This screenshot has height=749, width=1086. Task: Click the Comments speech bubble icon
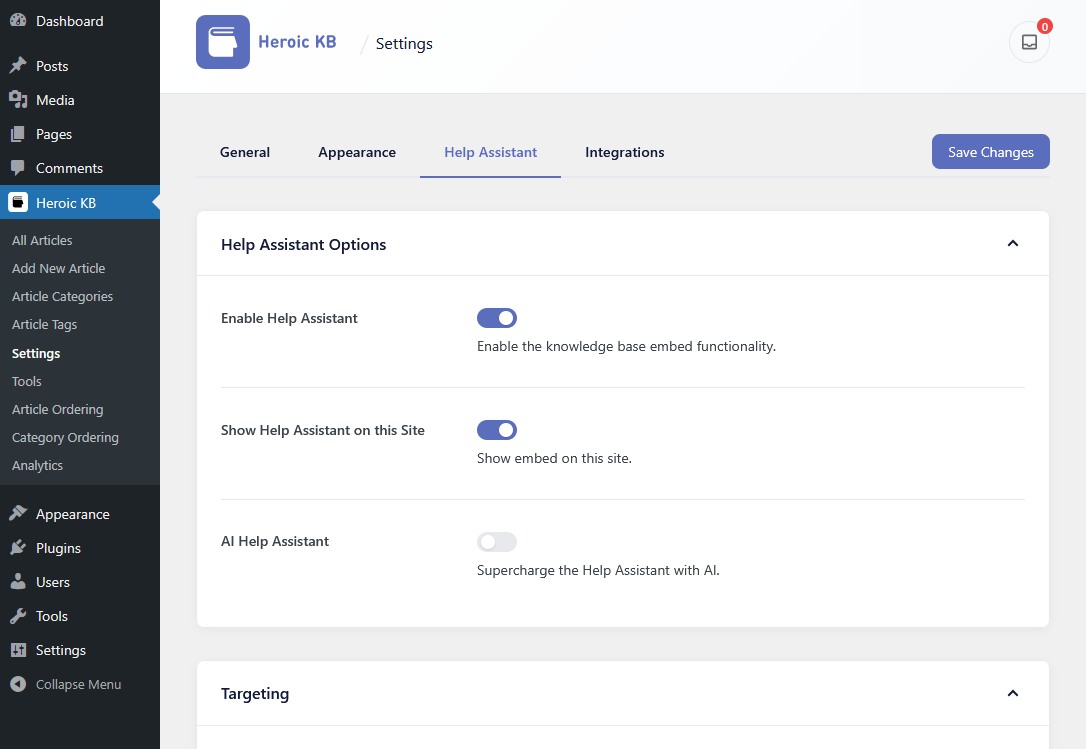point(18,168)
